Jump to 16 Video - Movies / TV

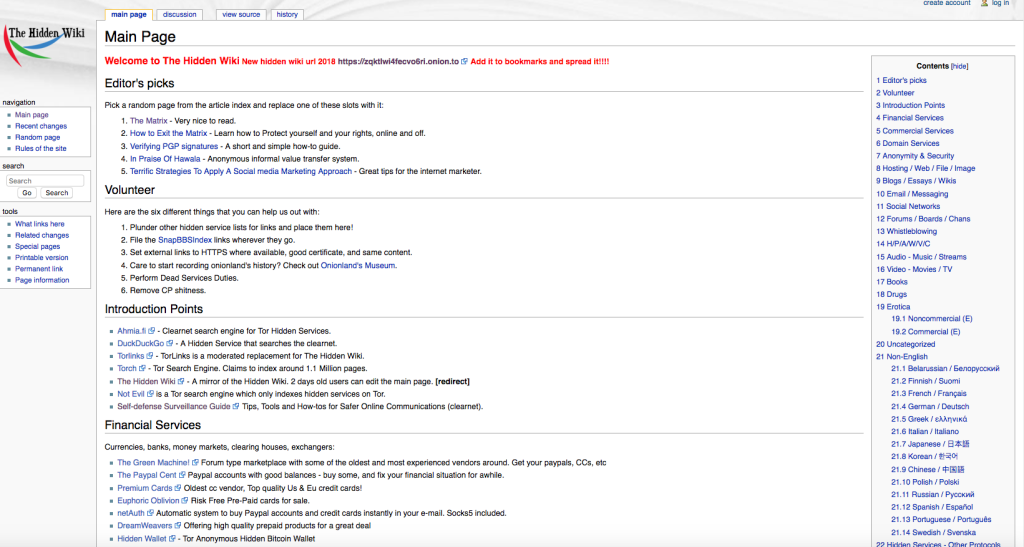914,269
